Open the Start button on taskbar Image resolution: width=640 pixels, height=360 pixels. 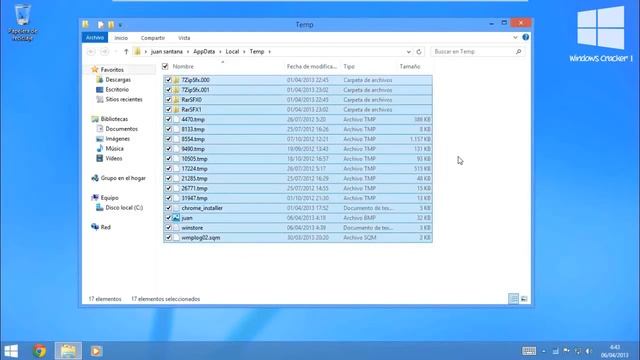tap(11, 351)
